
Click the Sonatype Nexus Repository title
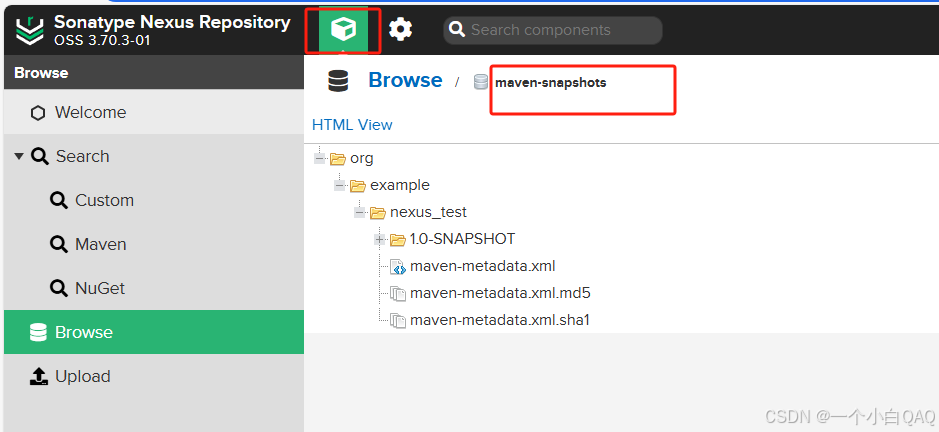(x=172, y=22)
